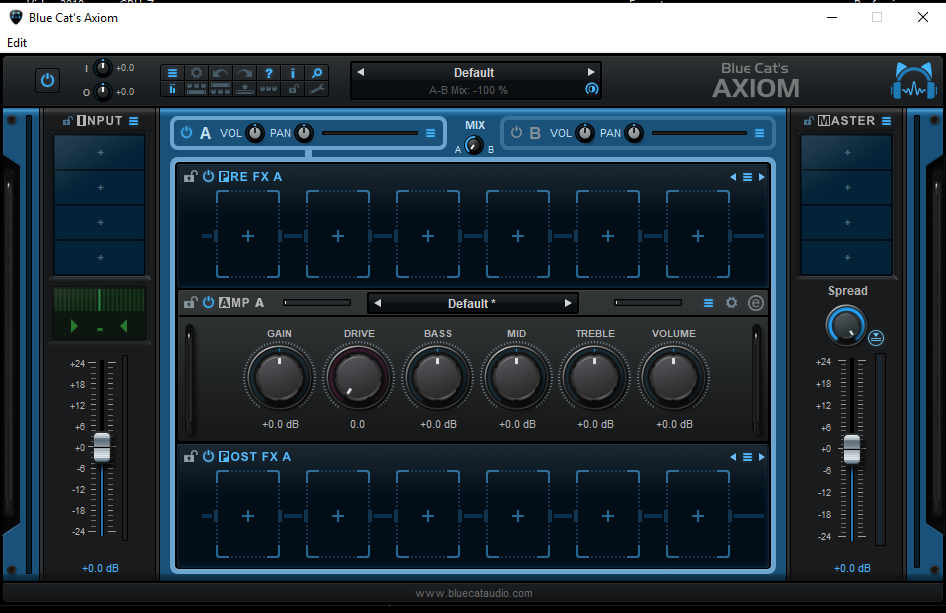Click the lock icon on AMP A

tap(191, 302)
